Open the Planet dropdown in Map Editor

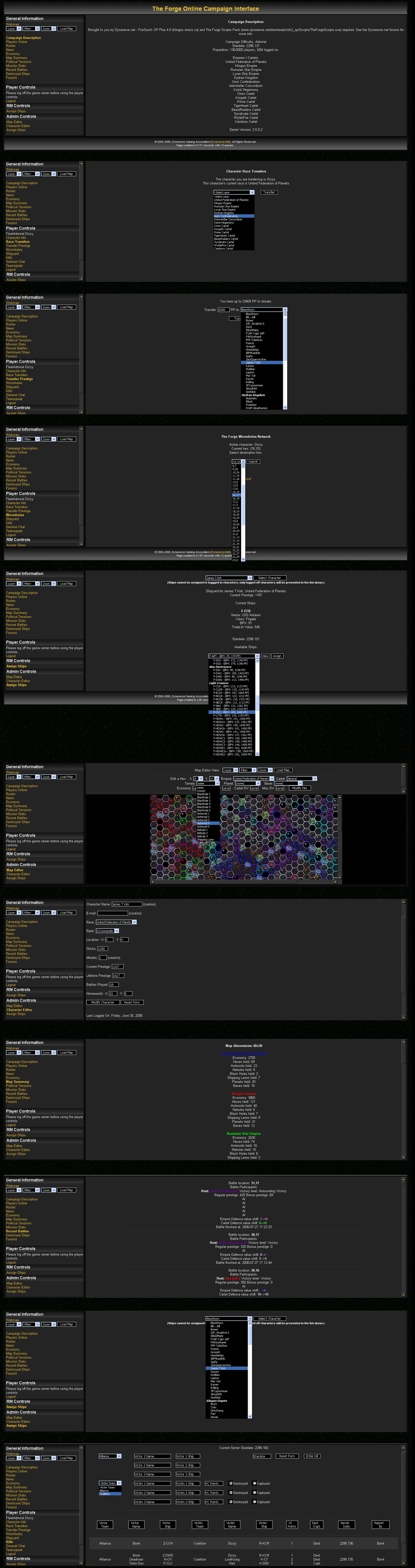point(248,783)
